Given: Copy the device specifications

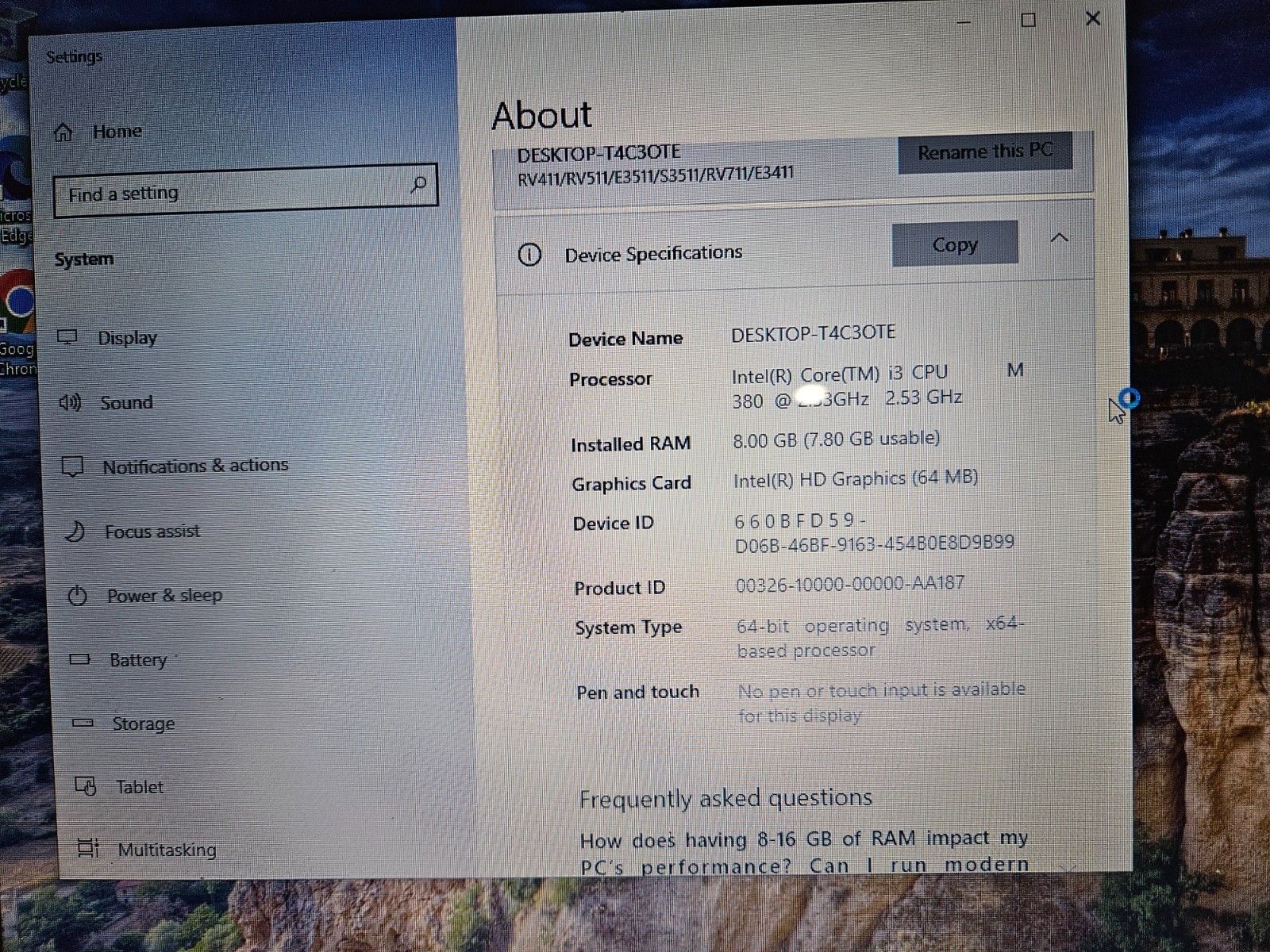Looking at the screenshot, I should 955,244.
